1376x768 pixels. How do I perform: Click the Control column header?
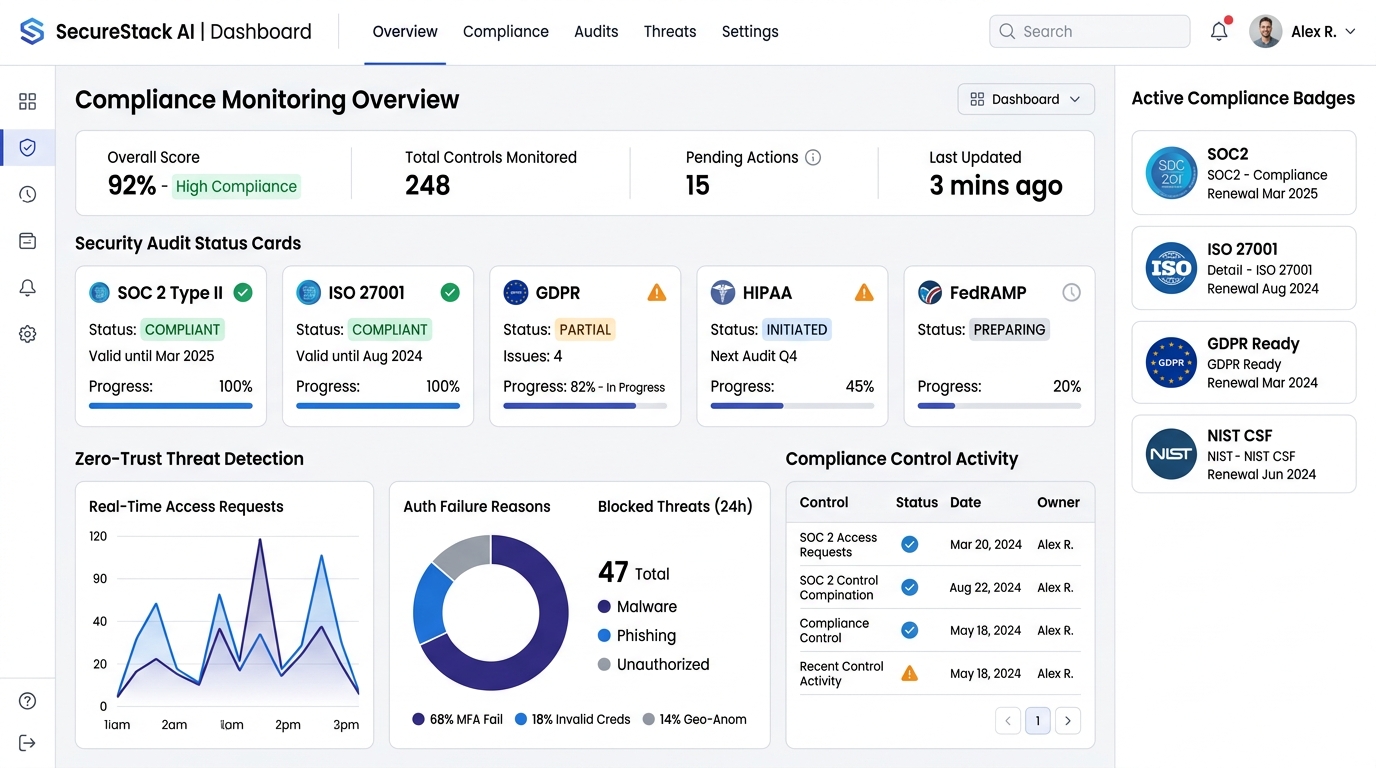point(824,502)
